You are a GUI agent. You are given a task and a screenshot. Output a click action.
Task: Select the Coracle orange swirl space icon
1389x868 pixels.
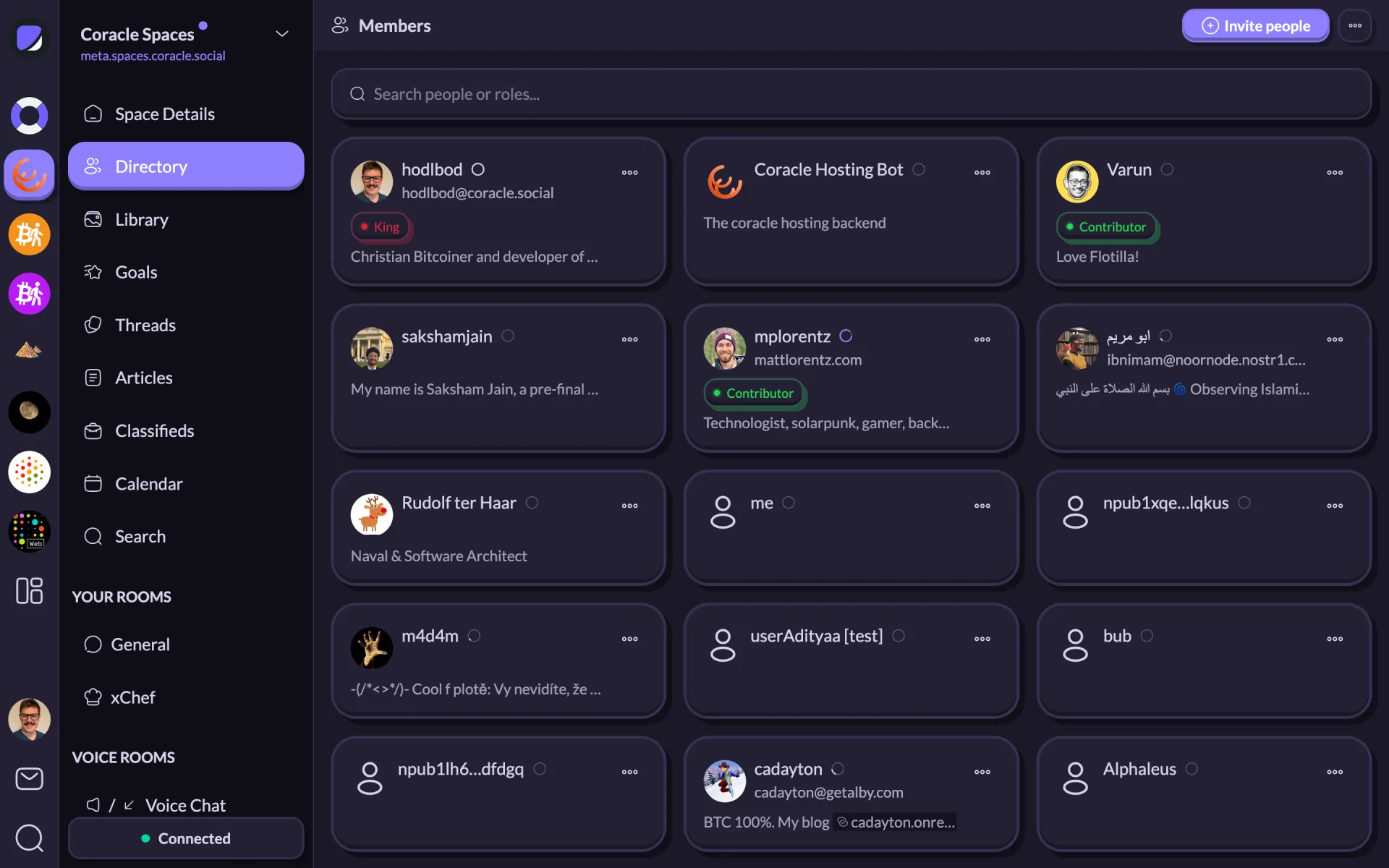click(29, 175)
